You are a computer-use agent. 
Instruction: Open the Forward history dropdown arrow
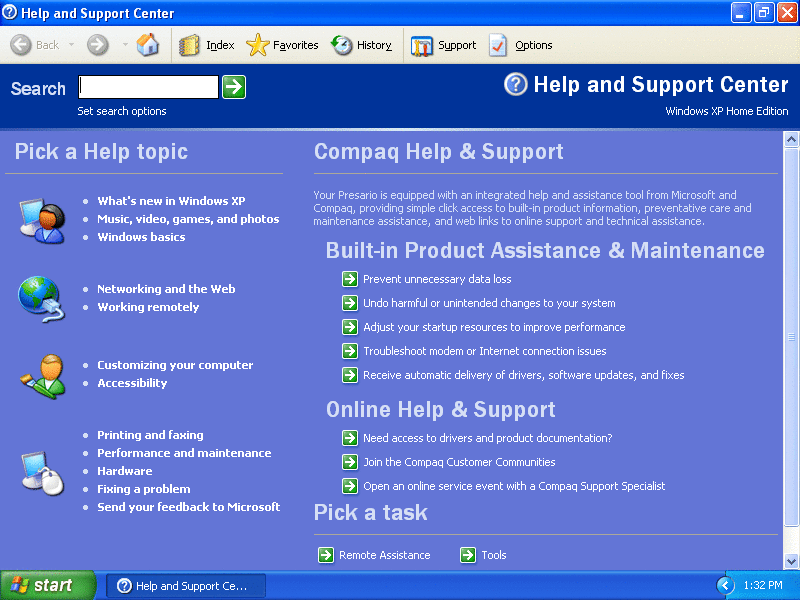(x=125, y=45)
